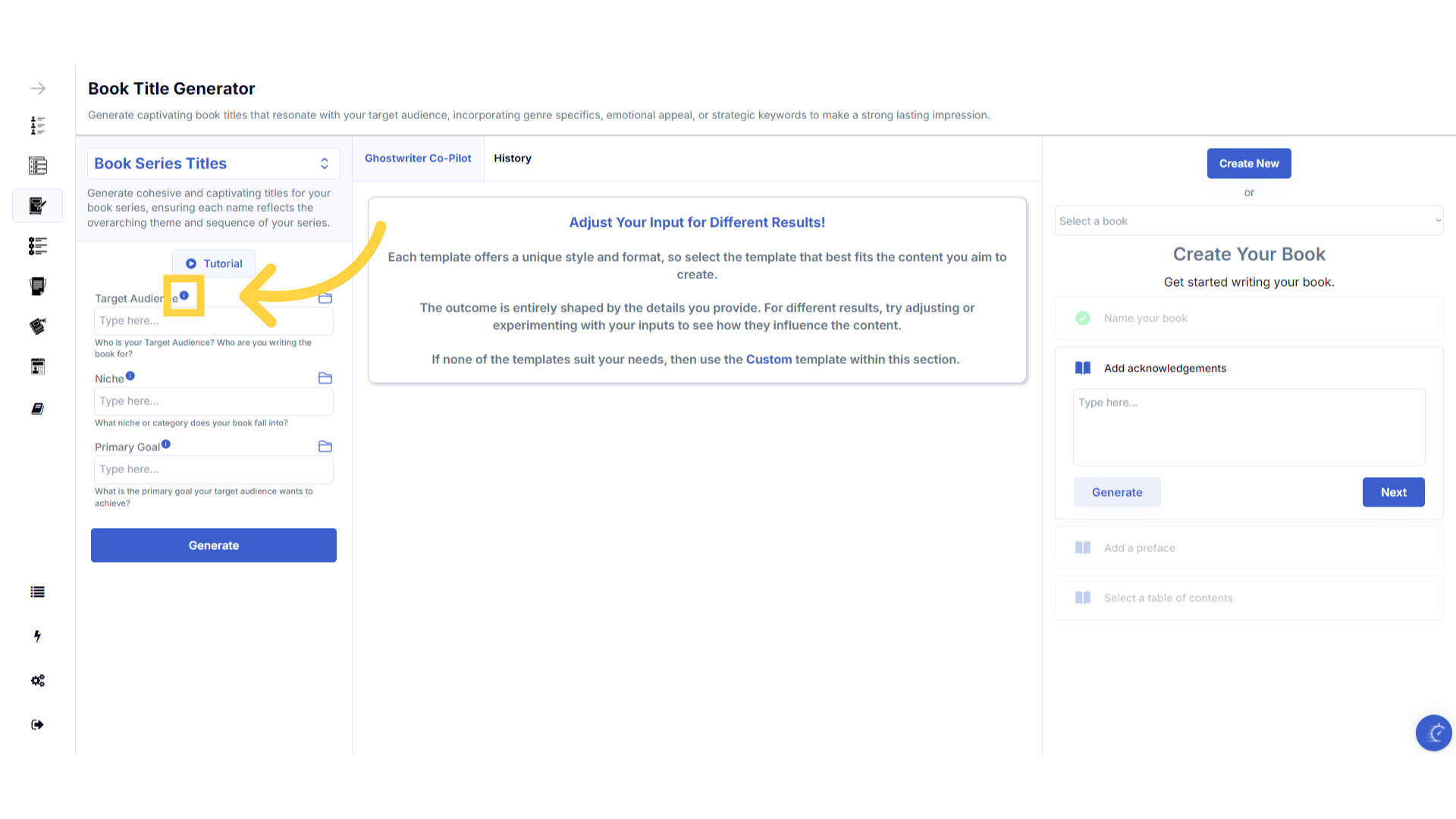Screen dimensions: 1456x819
Task: Click the sidebar expand arrow icon
Action: [38, 89]
